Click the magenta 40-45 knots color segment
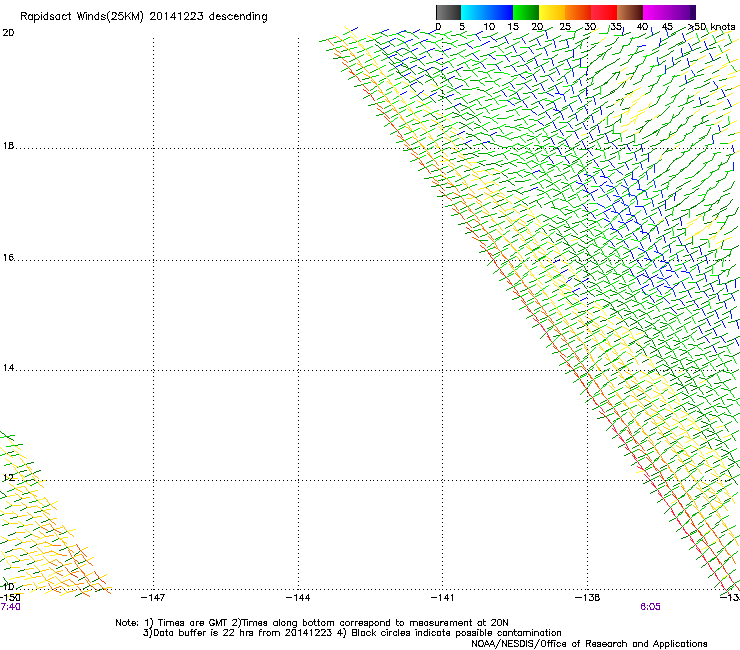740x650 pixels. point(656,12)
